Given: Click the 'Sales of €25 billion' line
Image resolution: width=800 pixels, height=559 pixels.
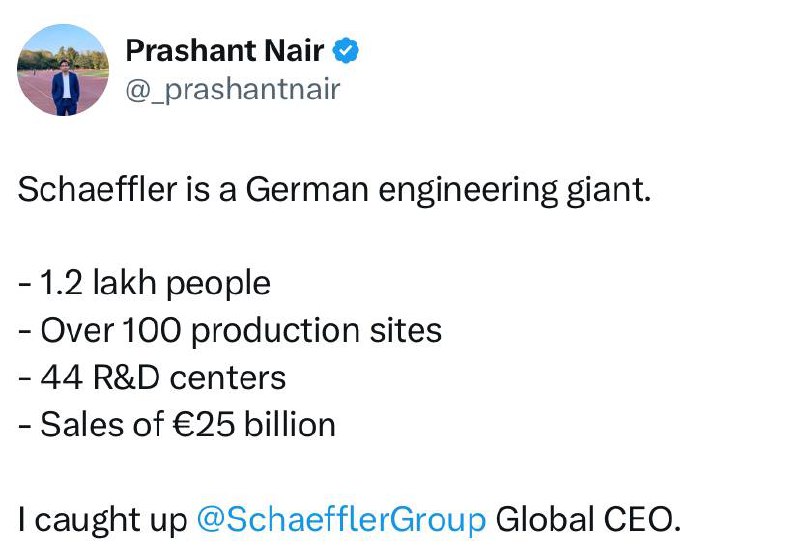Looking at the screenshot, I should (x=177, y=425).
